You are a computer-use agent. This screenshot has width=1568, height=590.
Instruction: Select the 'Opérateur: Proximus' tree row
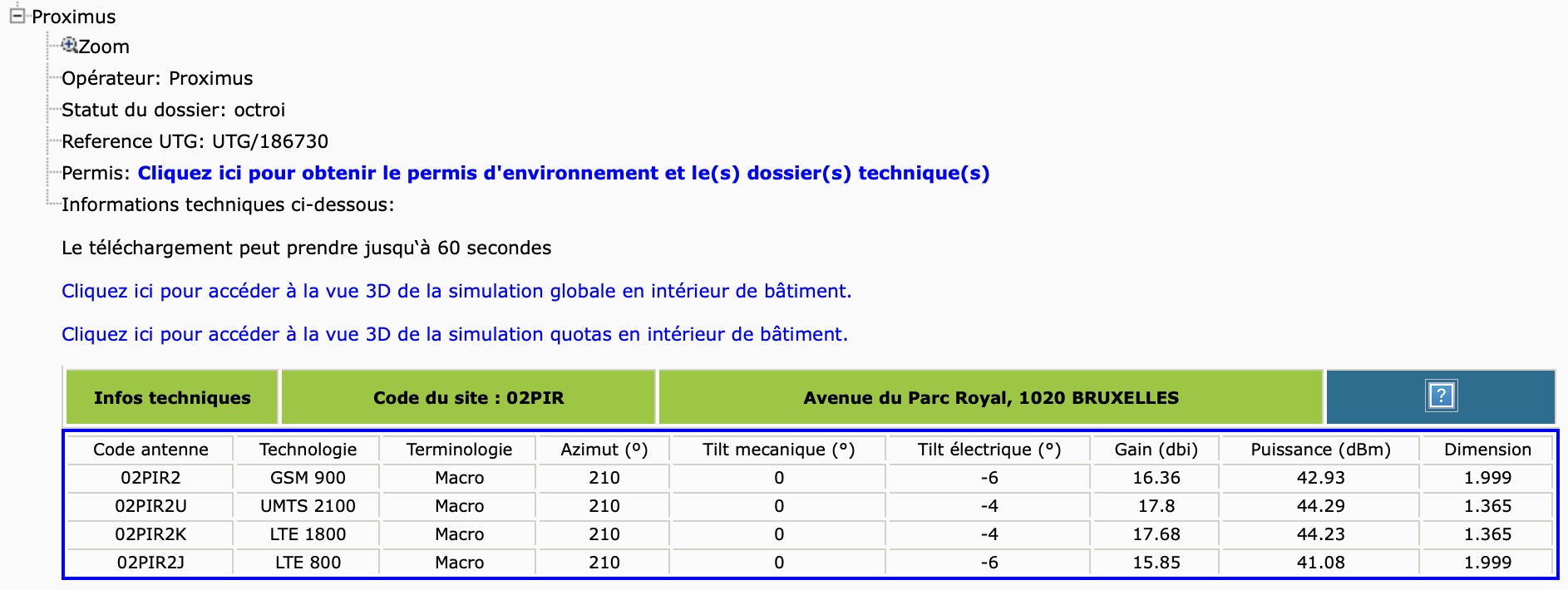[x=157, y=78]
